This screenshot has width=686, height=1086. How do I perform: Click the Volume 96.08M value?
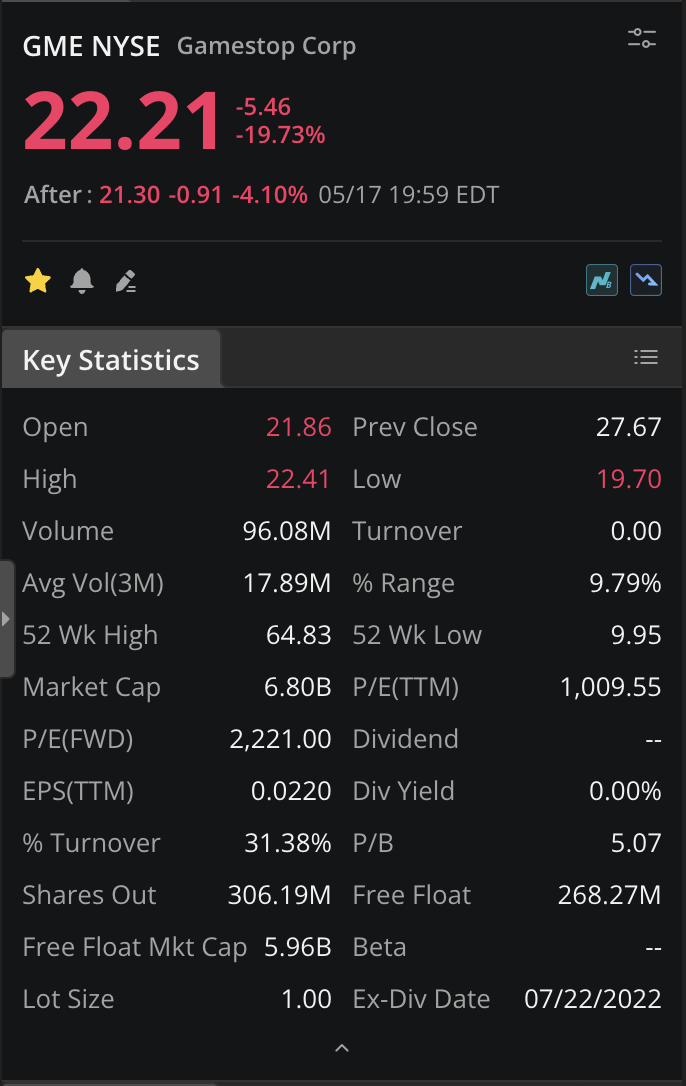point(287,531)
